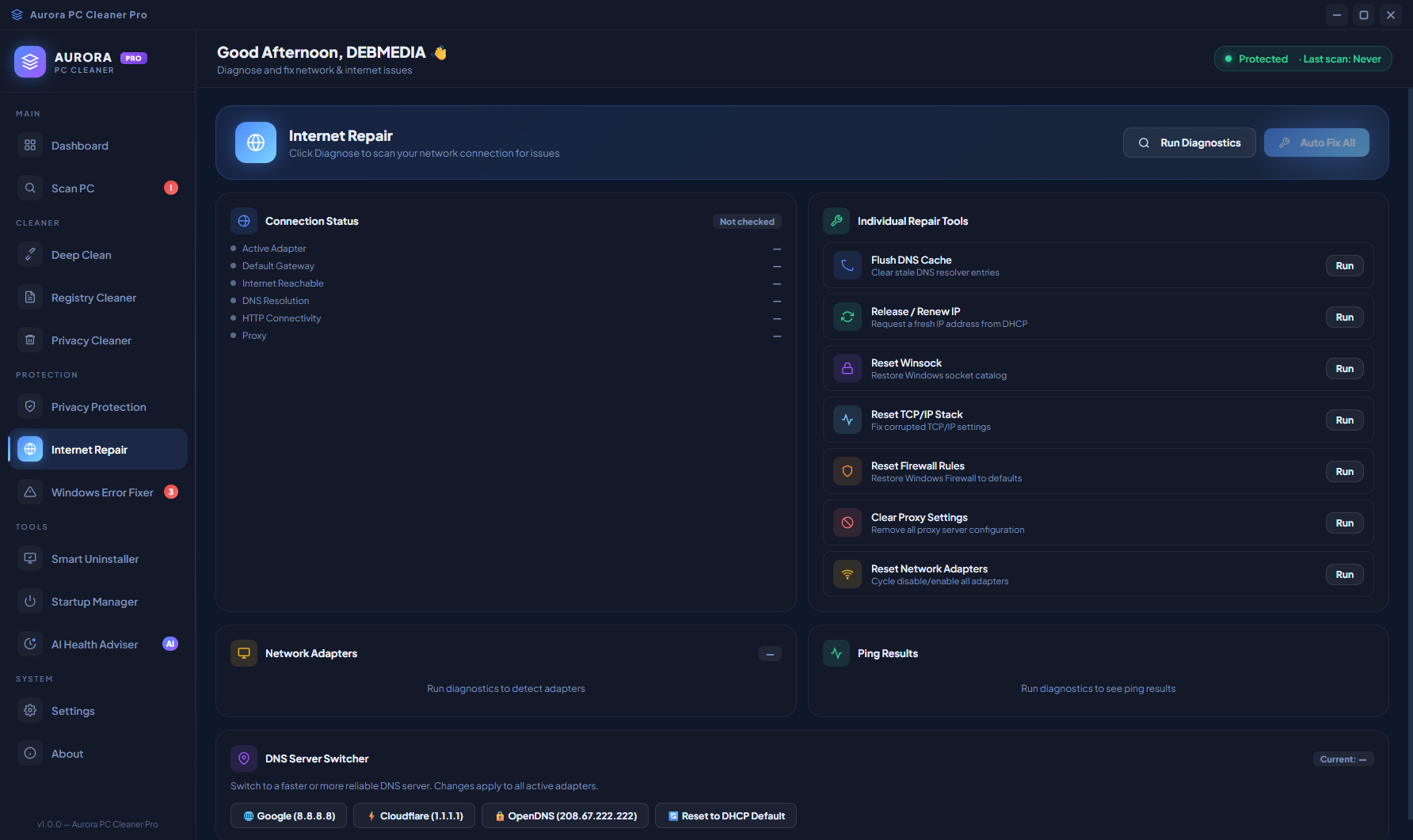Screen dimensions: 1413x840
Task: Switch DNS to Cloudflare (1.1.1.1)
Action: coord(414,816)
